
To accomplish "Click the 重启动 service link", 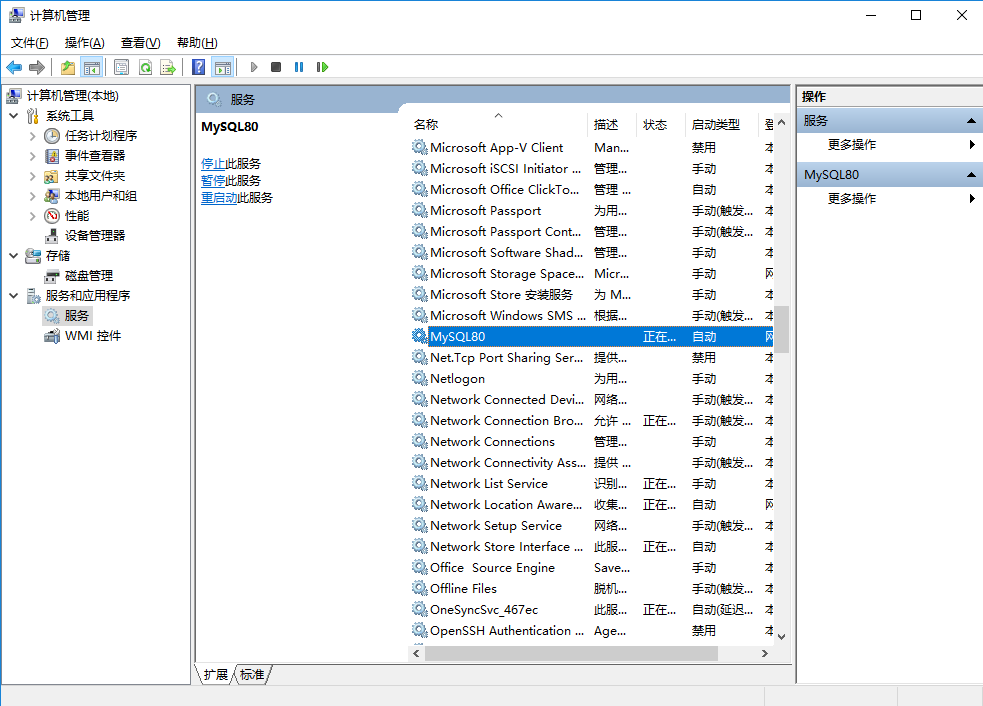I will [219, 198].
